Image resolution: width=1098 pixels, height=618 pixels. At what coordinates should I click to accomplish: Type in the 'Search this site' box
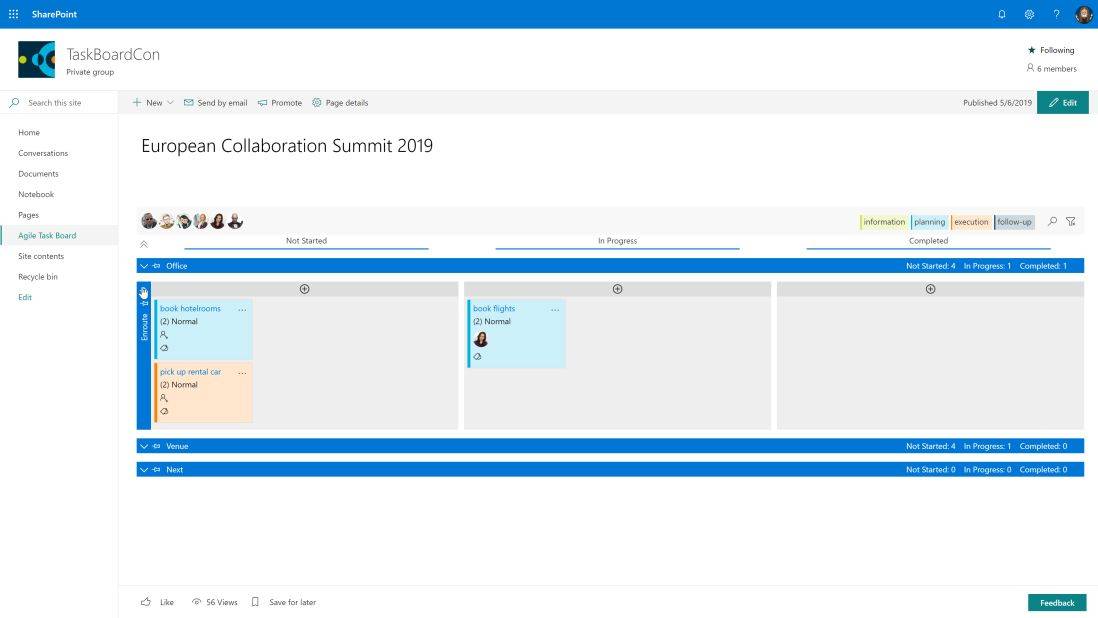60,103
